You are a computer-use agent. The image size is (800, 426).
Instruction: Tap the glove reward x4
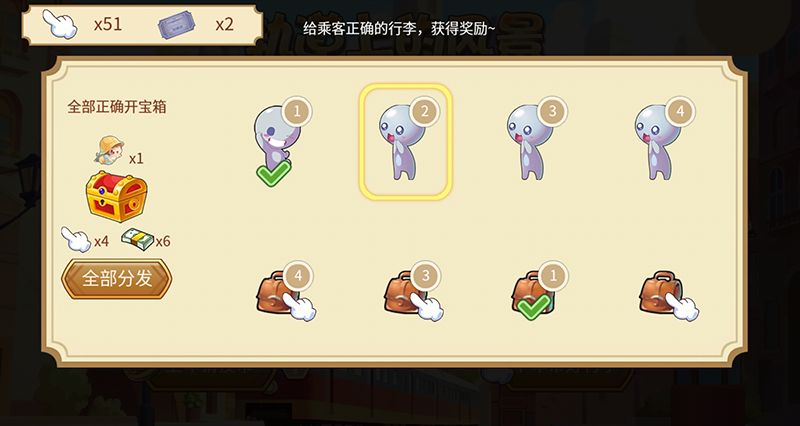(x=85, y=239)
